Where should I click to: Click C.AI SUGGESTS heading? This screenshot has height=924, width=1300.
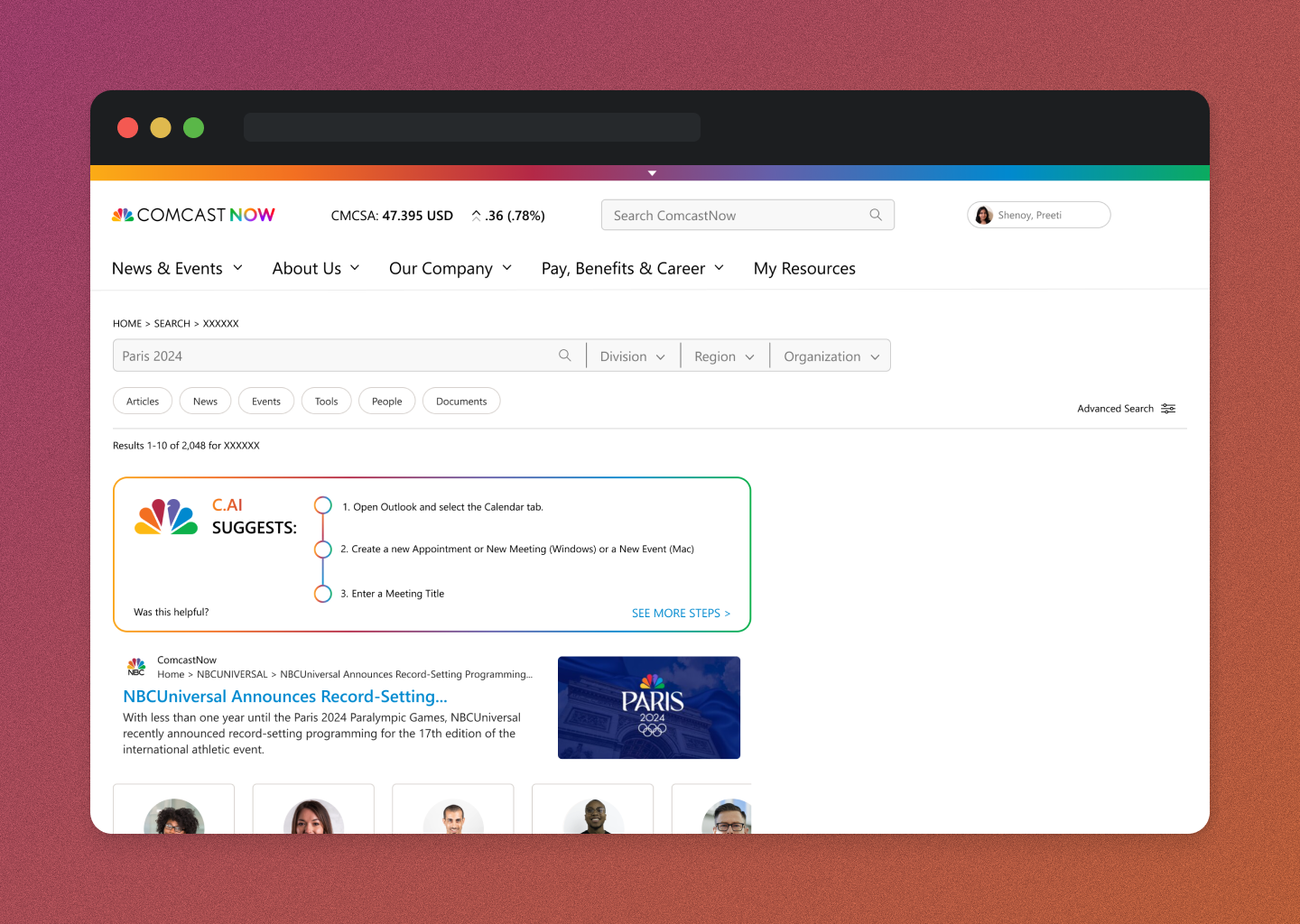(255, 516)
